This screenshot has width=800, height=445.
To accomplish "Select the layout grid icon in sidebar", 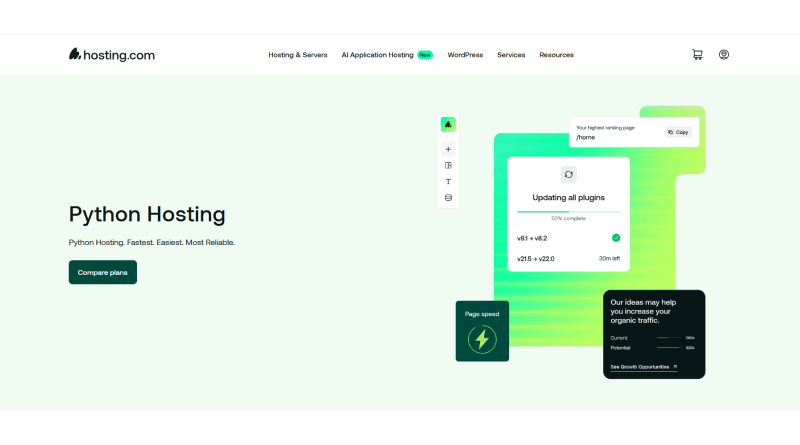I will 448,165.
